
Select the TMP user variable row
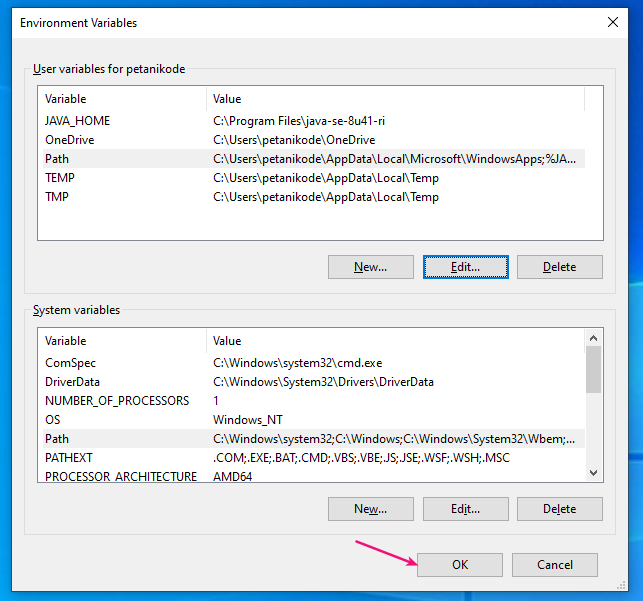pos(58,197)
